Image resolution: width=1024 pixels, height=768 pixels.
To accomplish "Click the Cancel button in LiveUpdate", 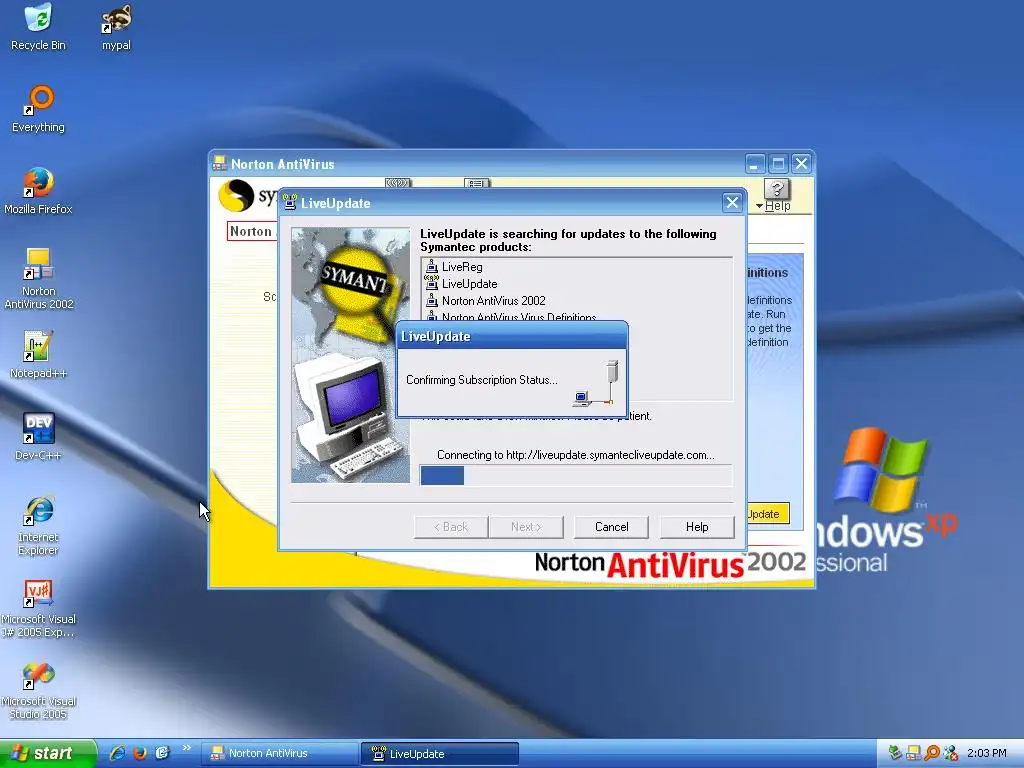I will click(x=611, y=527).
